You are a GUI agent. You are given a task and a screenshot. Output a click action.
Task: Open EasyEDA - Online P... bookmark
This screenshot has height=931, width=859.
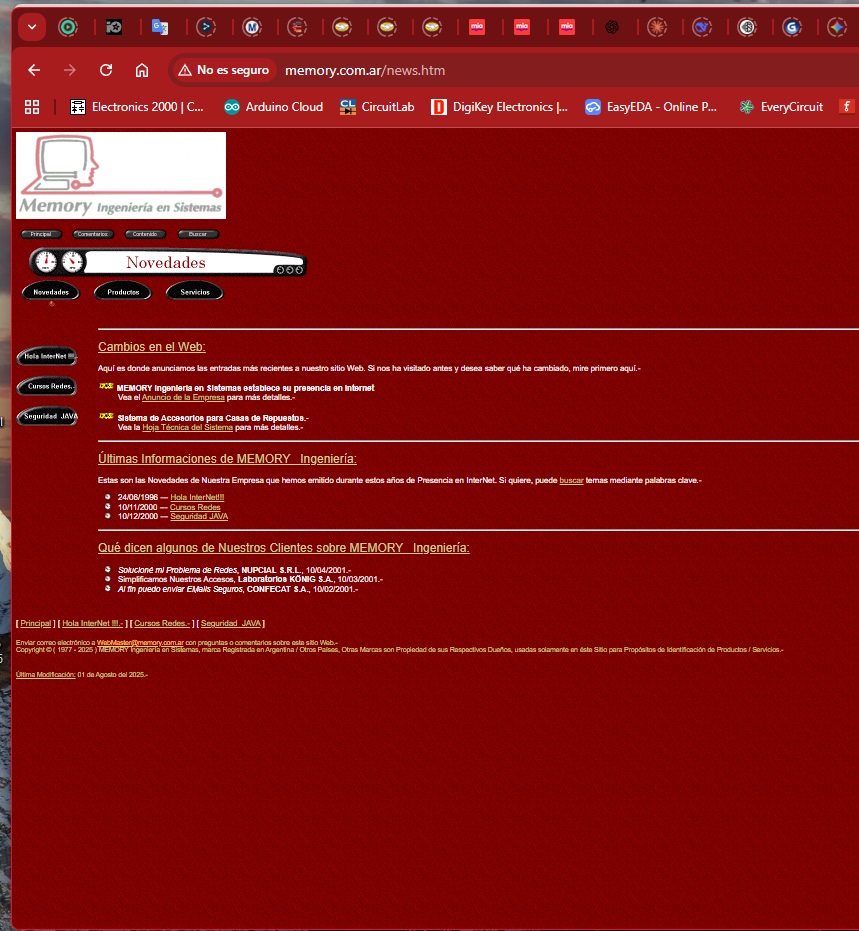point(593,106)
